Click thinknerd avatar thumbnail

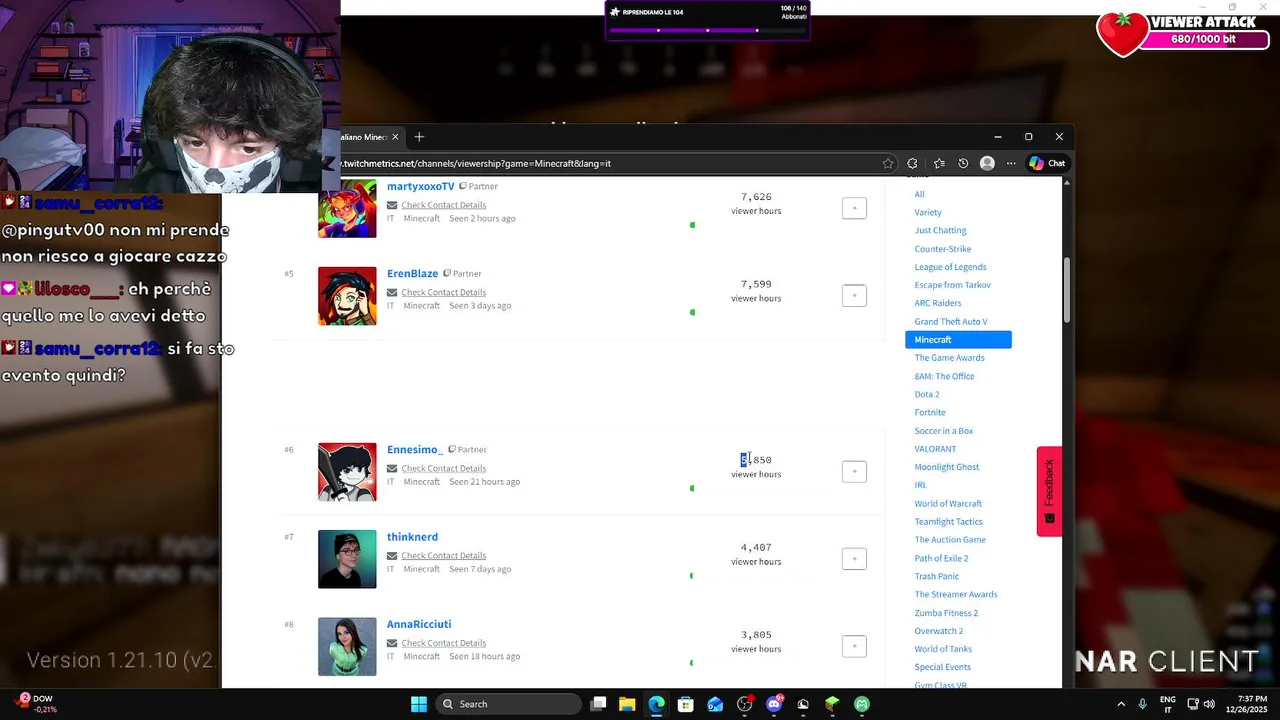click(347, 559)
